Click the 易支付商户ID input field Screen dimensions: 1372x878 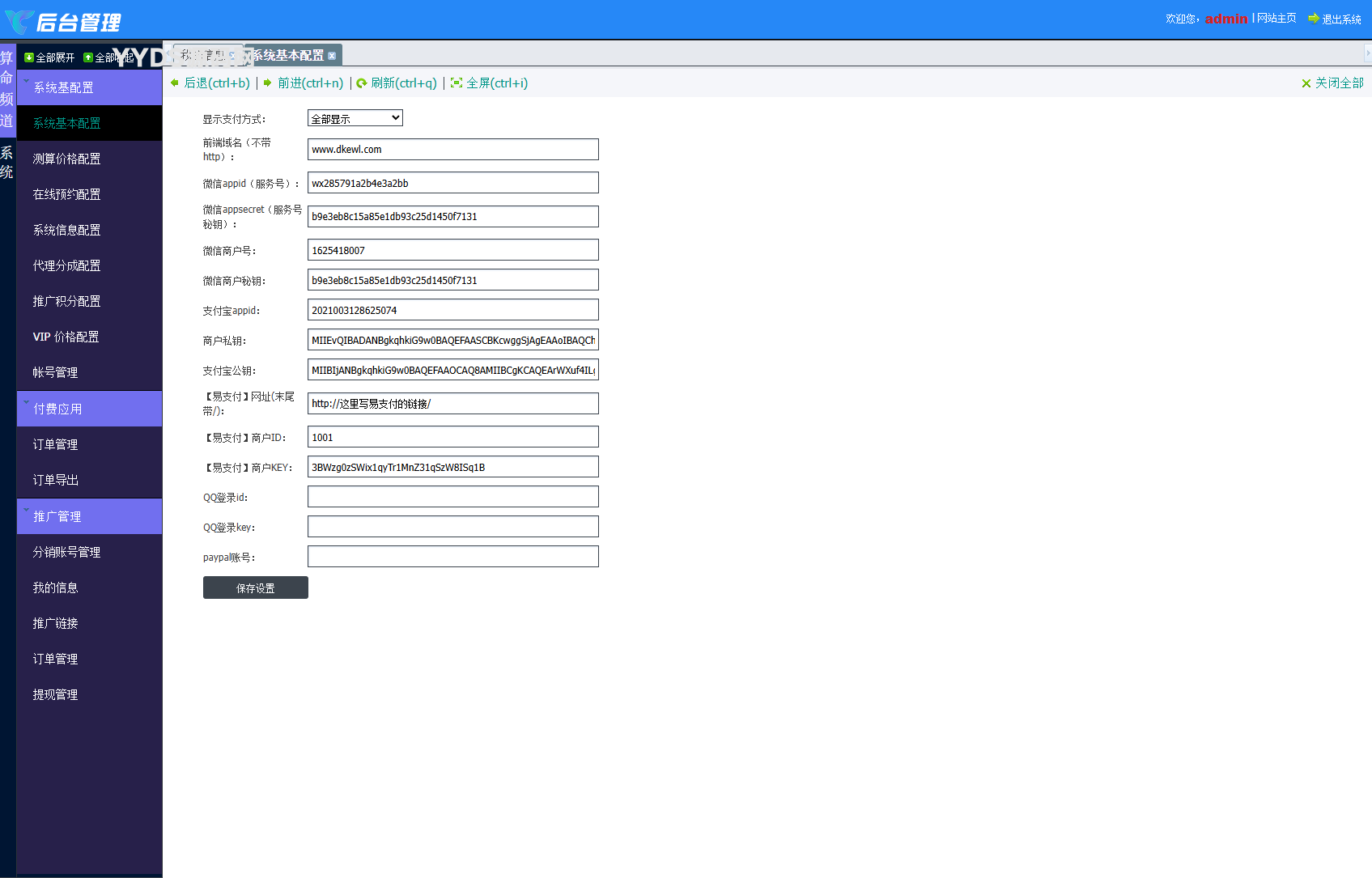tap(453, 437)
